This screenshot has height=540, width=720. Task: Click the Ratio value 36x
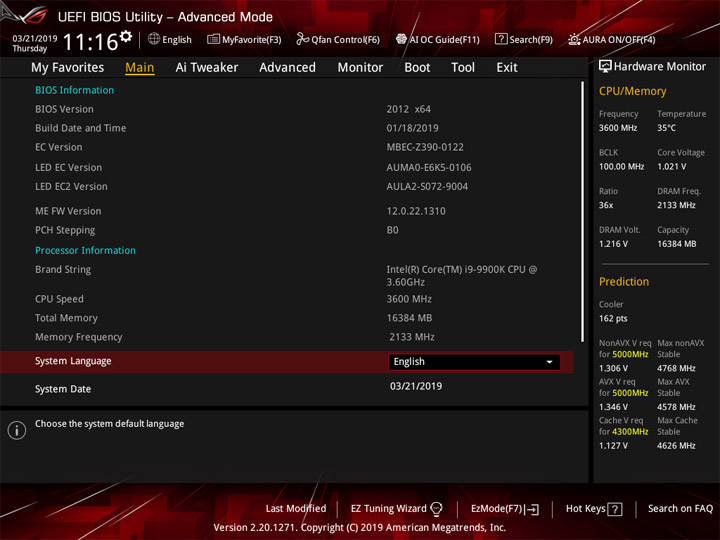606,205
